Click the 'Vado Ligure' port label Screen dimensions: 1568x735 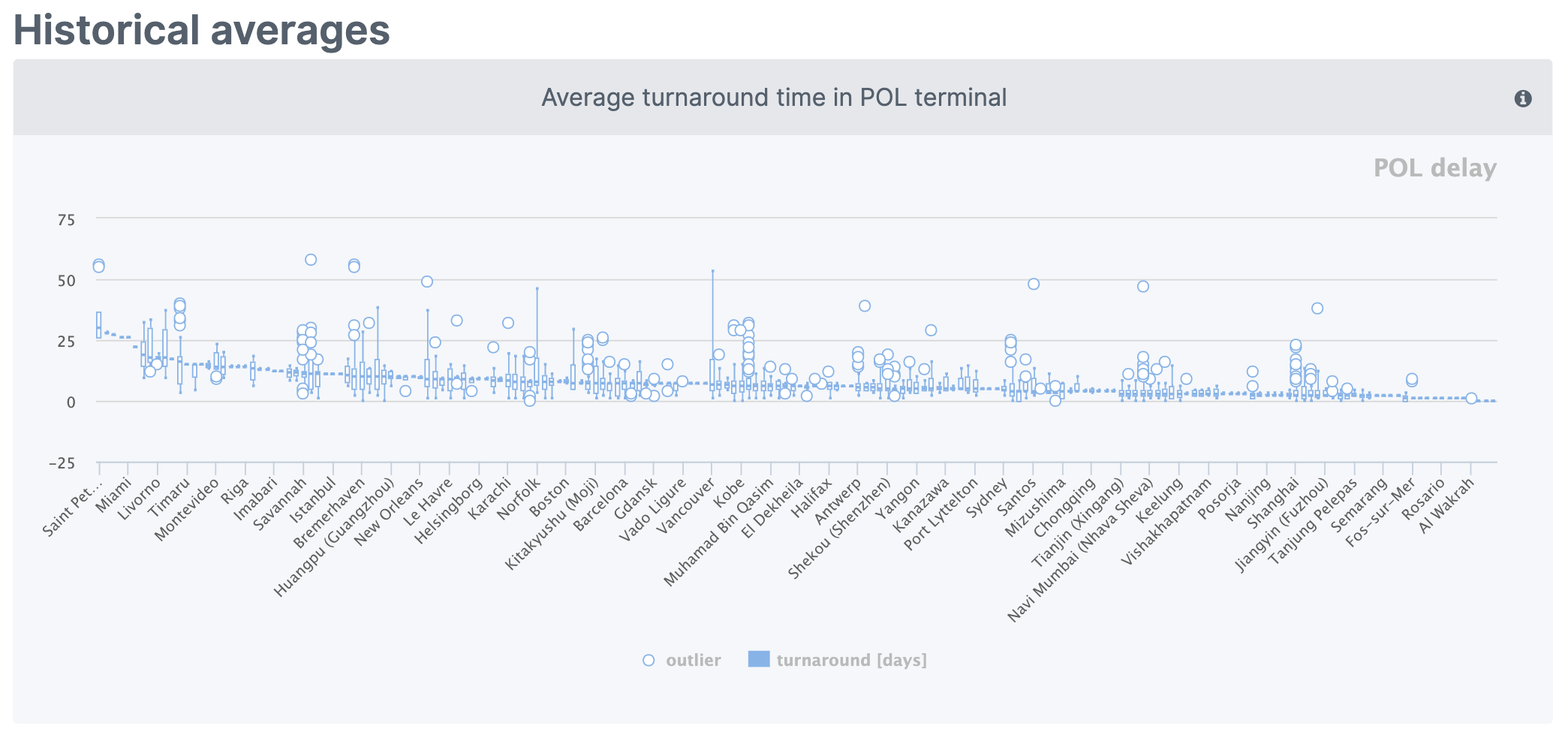[x=653, y=512]
